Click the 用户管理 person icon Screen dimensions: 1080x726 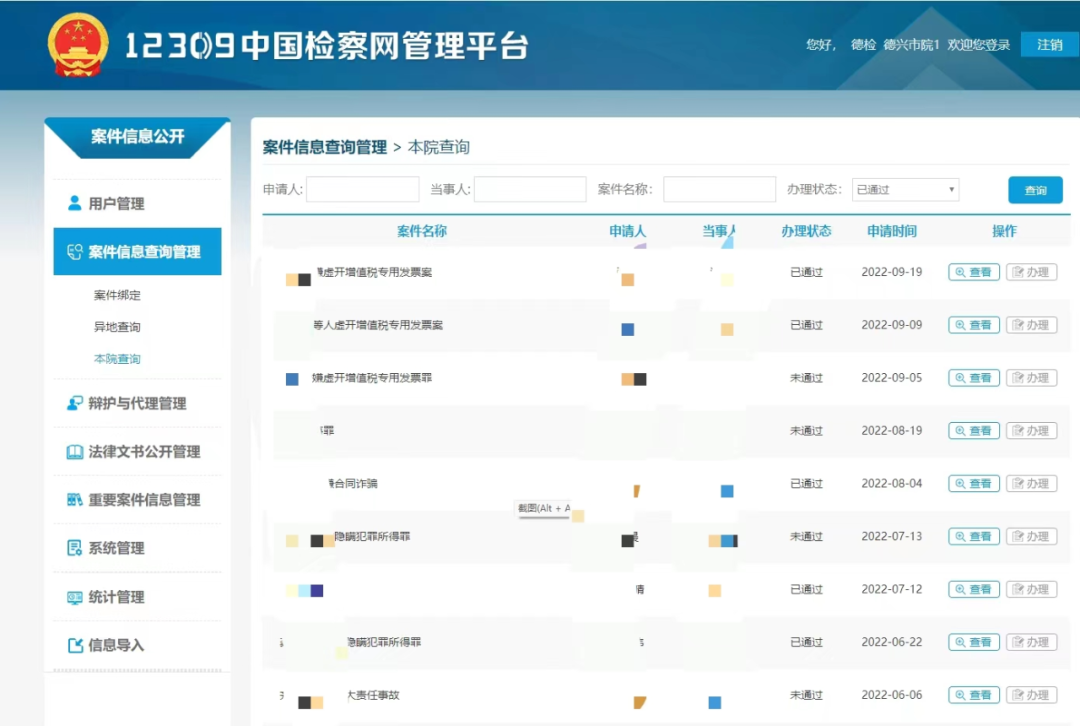74,203
